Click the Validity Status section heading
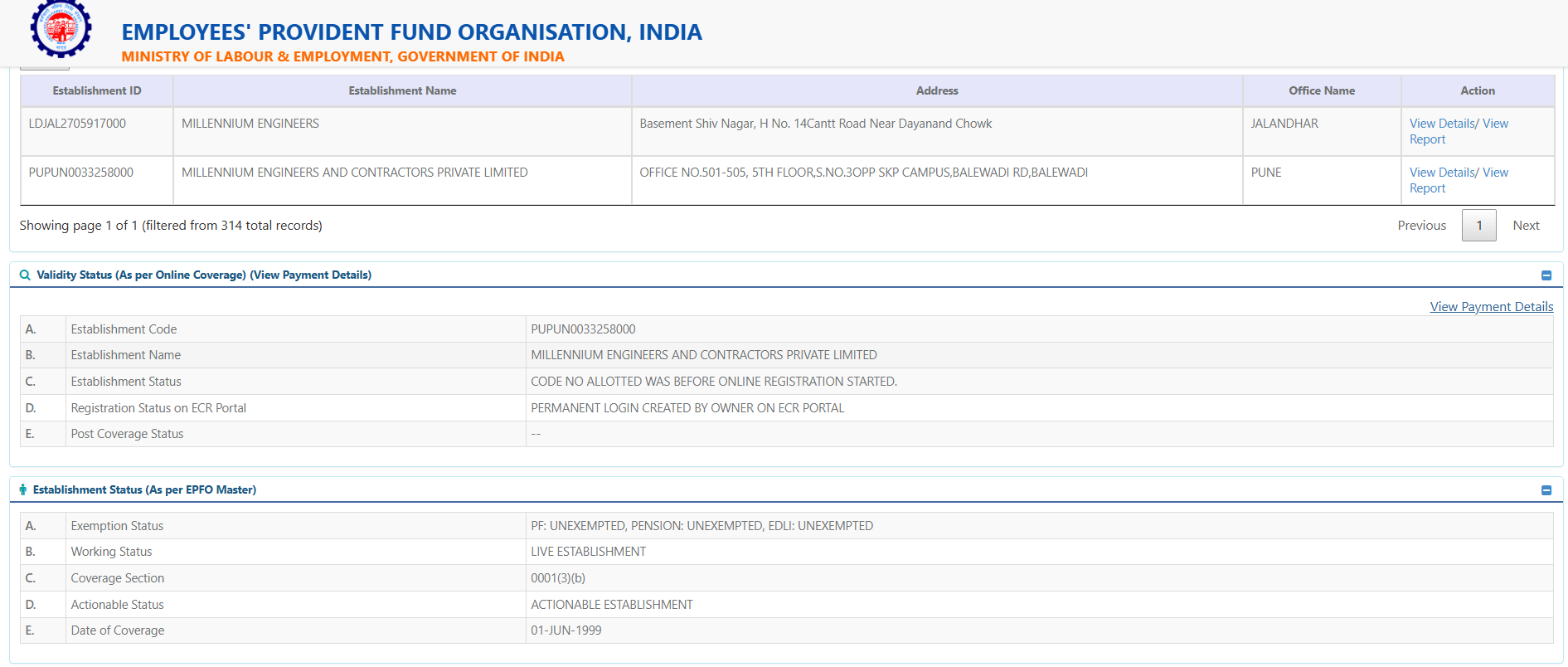1568x667 pixels. point(204,275)
